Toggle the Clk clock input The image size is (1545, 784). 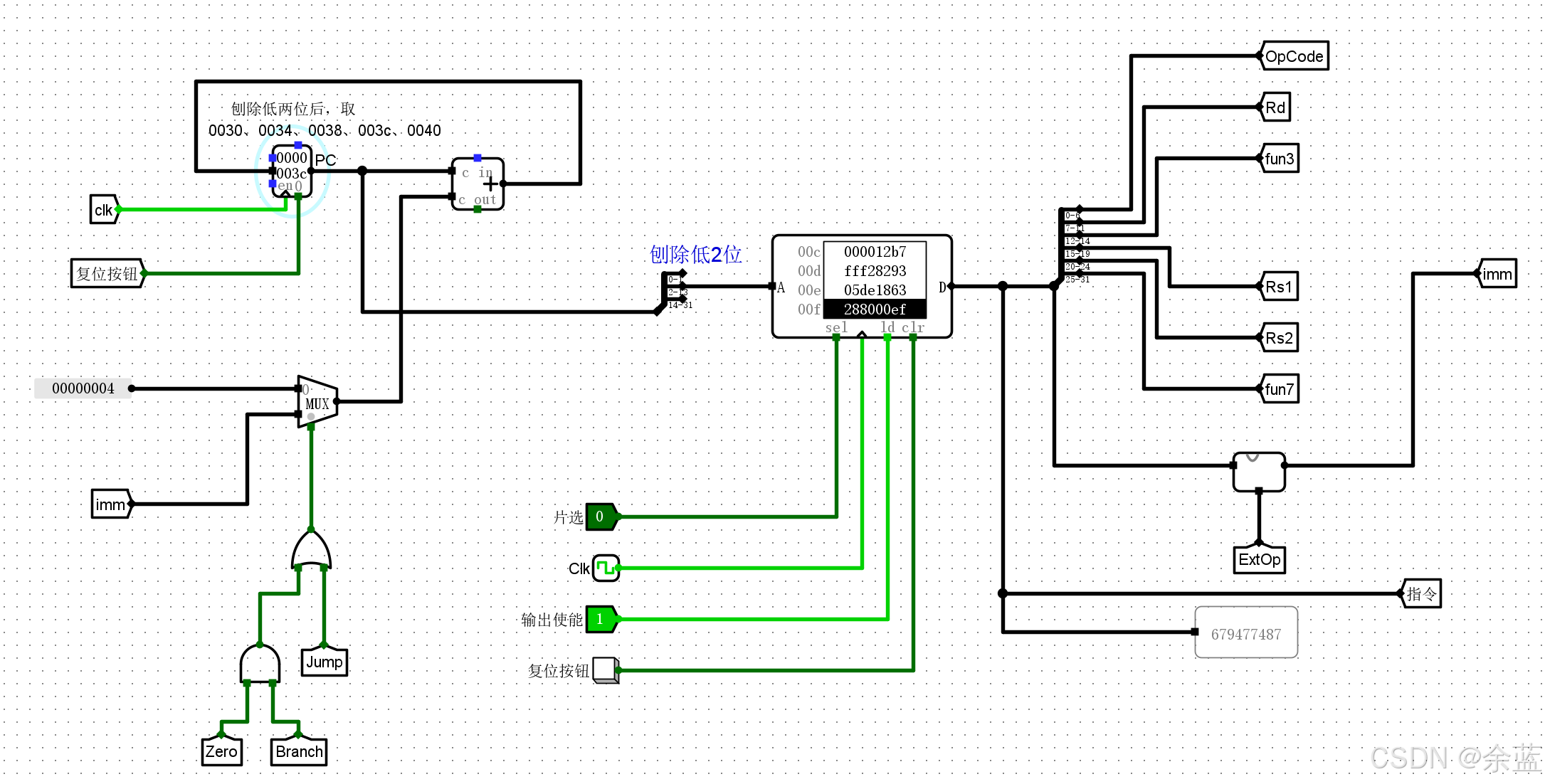[606, 568]
